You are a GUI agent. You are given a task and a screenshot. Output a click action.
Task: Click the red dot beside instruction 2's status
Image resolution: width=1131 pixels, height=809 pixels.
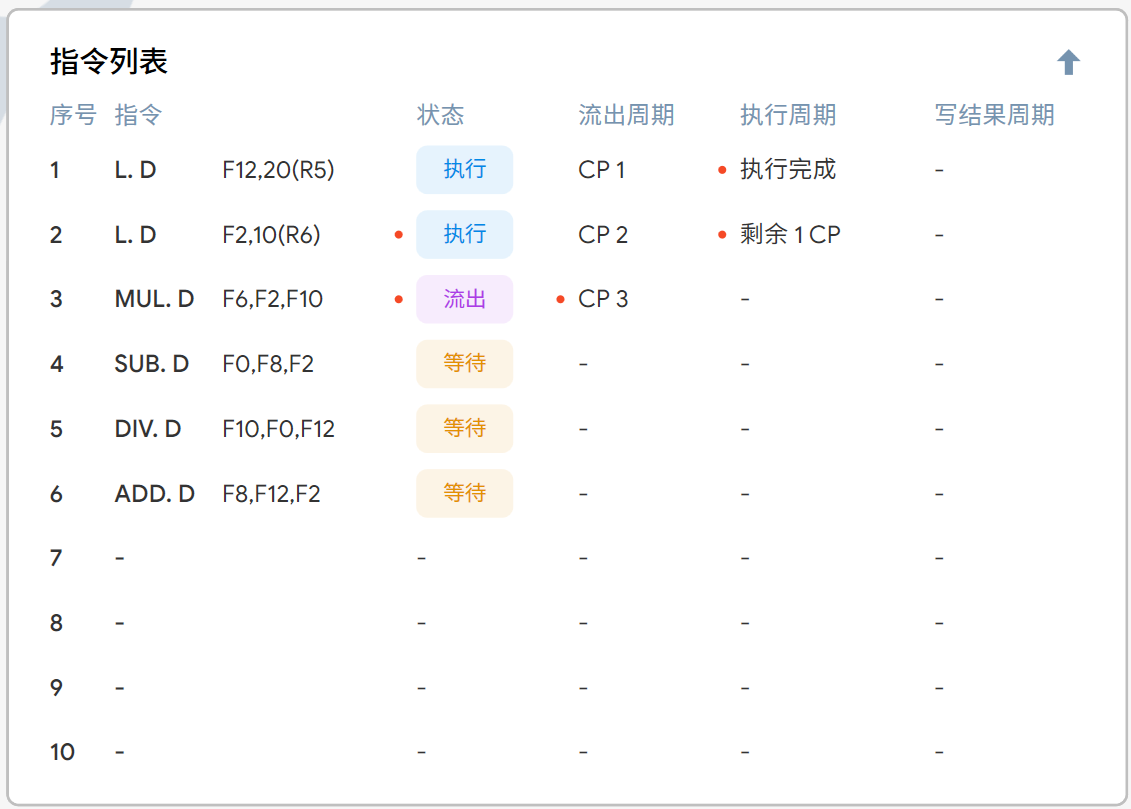398,235
